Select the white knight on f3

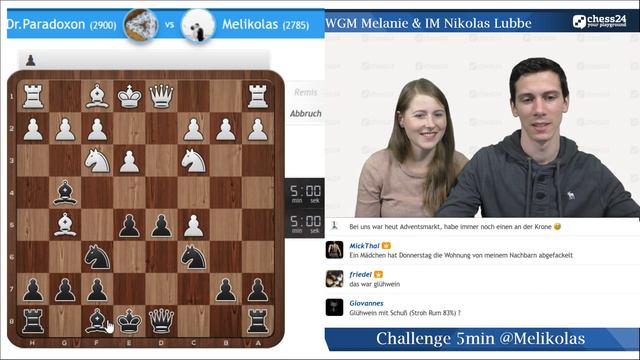(x=97, y=161)
